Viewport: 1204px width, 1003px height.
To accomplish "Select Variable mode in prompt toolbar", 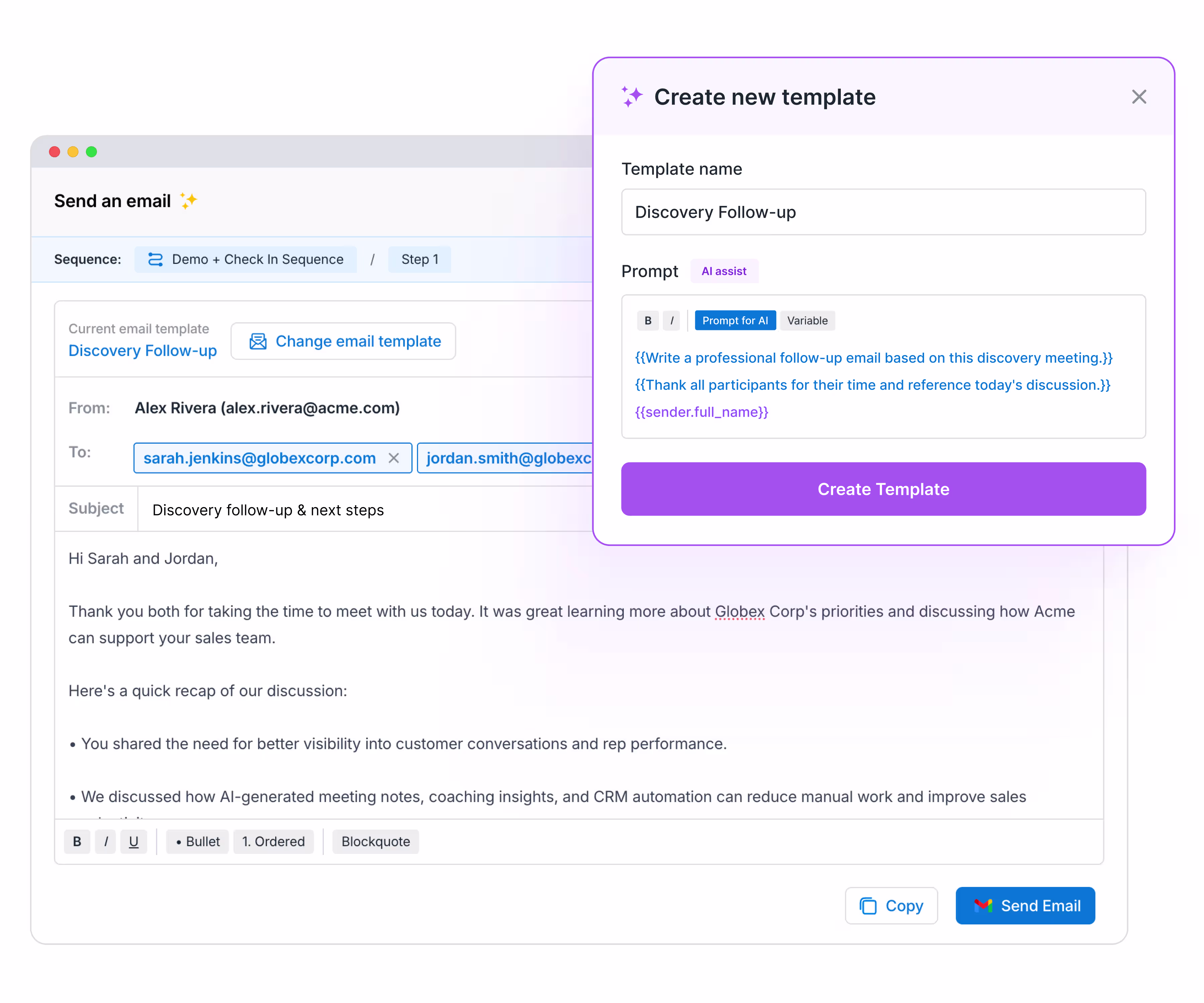I will click(x=807, y=320).
